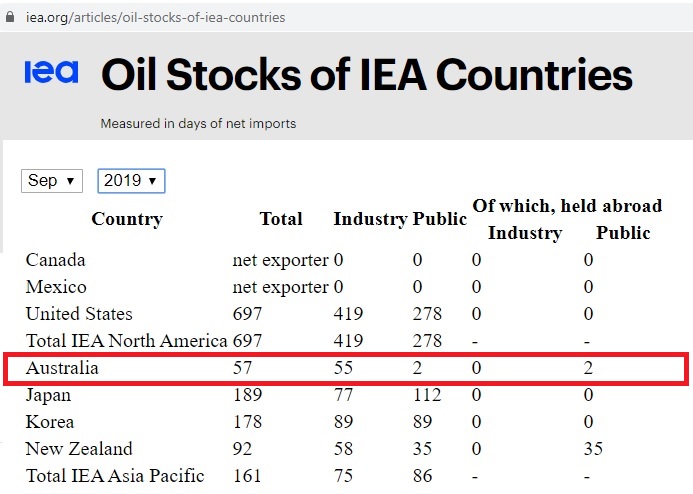Click Canada's 'net exporter' total cell
Image resolution: width=693 pixels, height=494 pixels.
coord(281,260)
